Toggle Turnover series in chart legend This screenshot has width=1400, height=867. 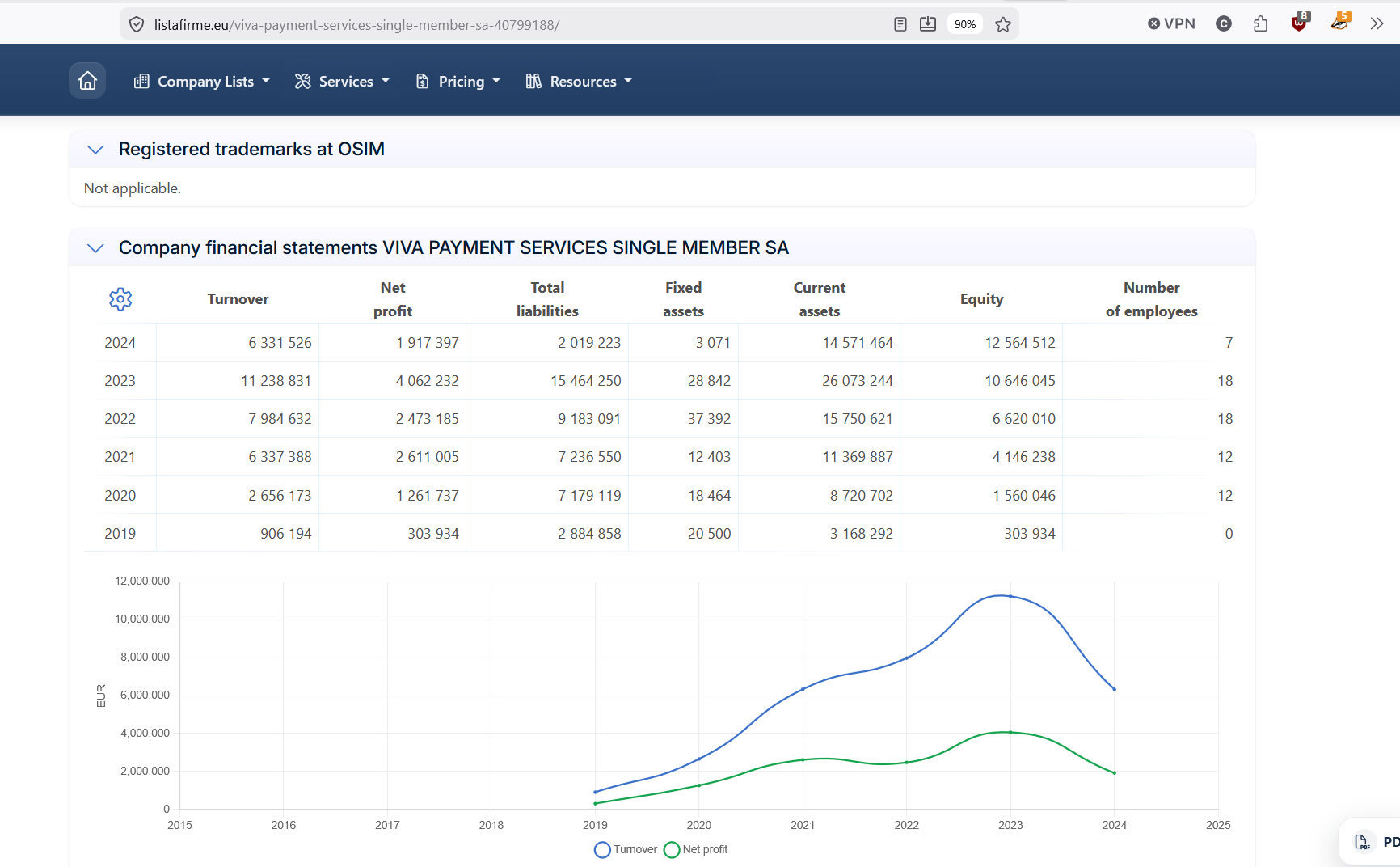[x=626, y=850]
